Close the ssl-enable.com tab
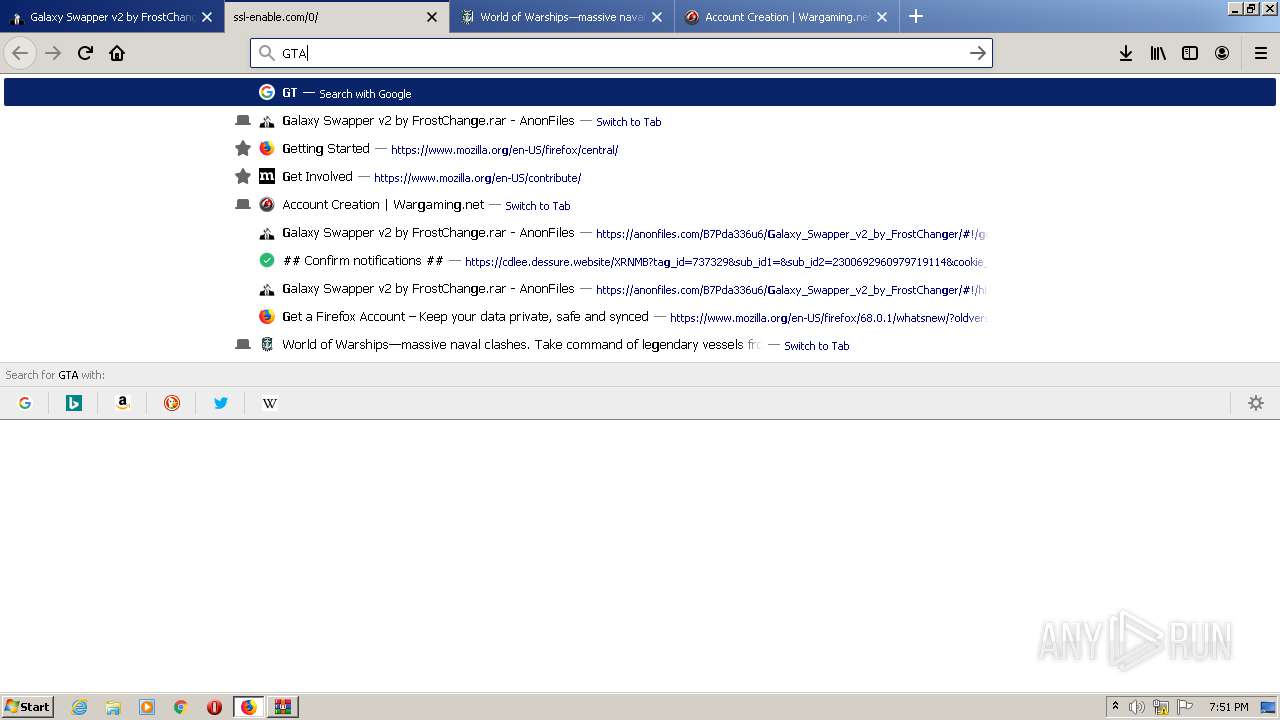The height and width of the screenshot is (720, 1280). [432, 17]
